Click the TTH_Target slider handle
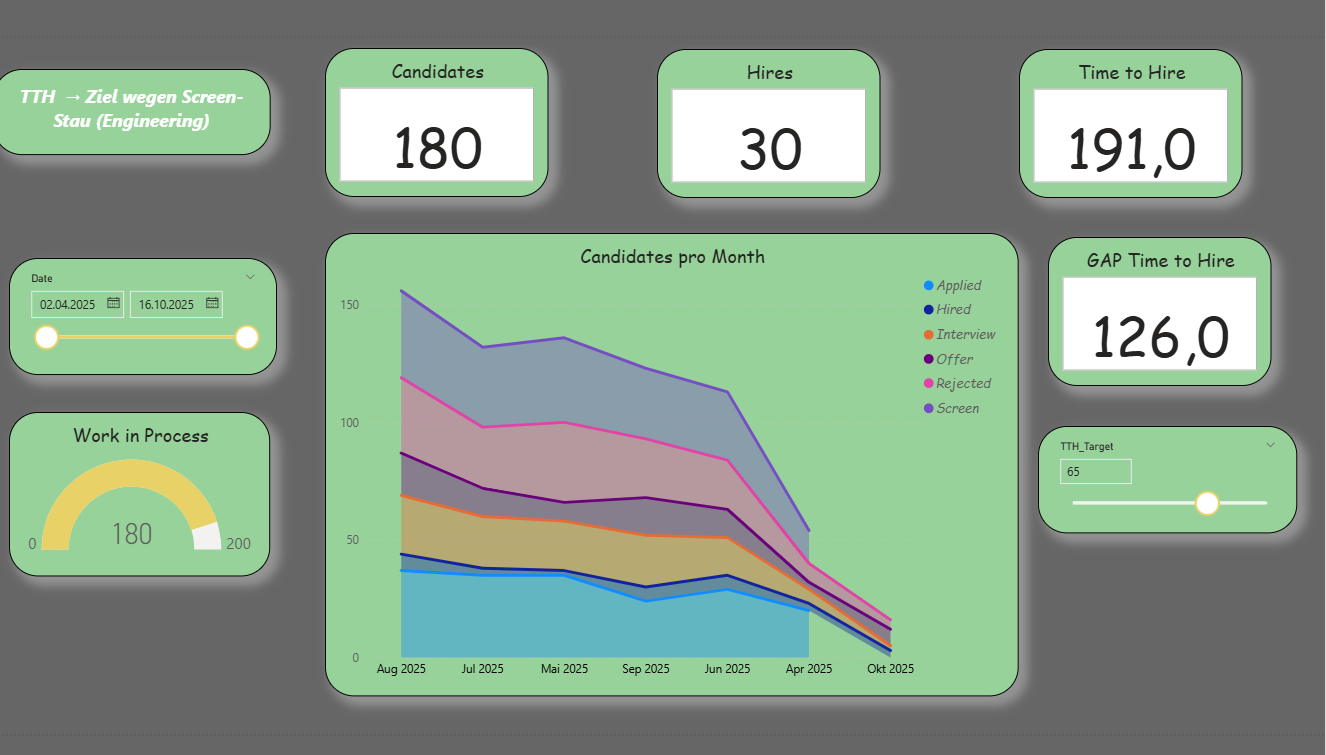The height and width of the screenshot is (755, 1326). [x=1209, y=503]
